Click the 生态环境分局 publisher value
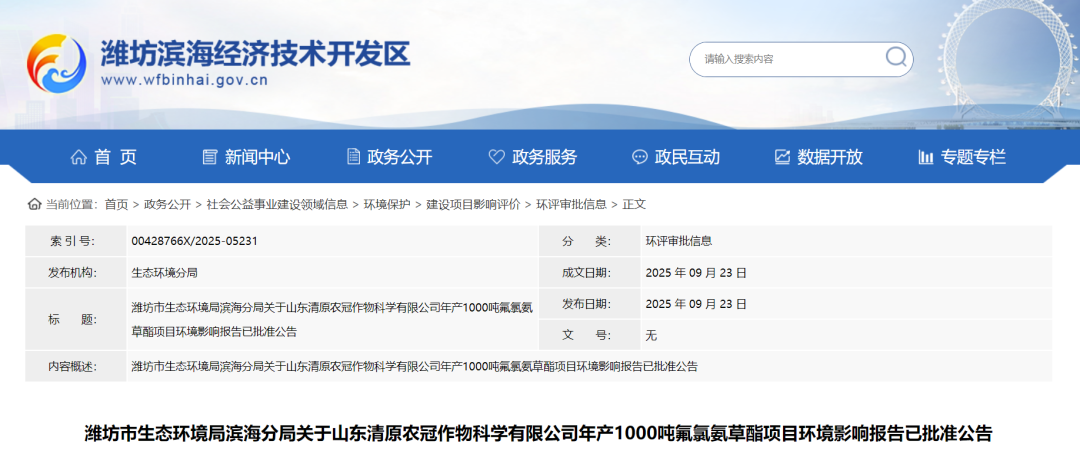The image size is (1080, 474). (x=165, y=273)
